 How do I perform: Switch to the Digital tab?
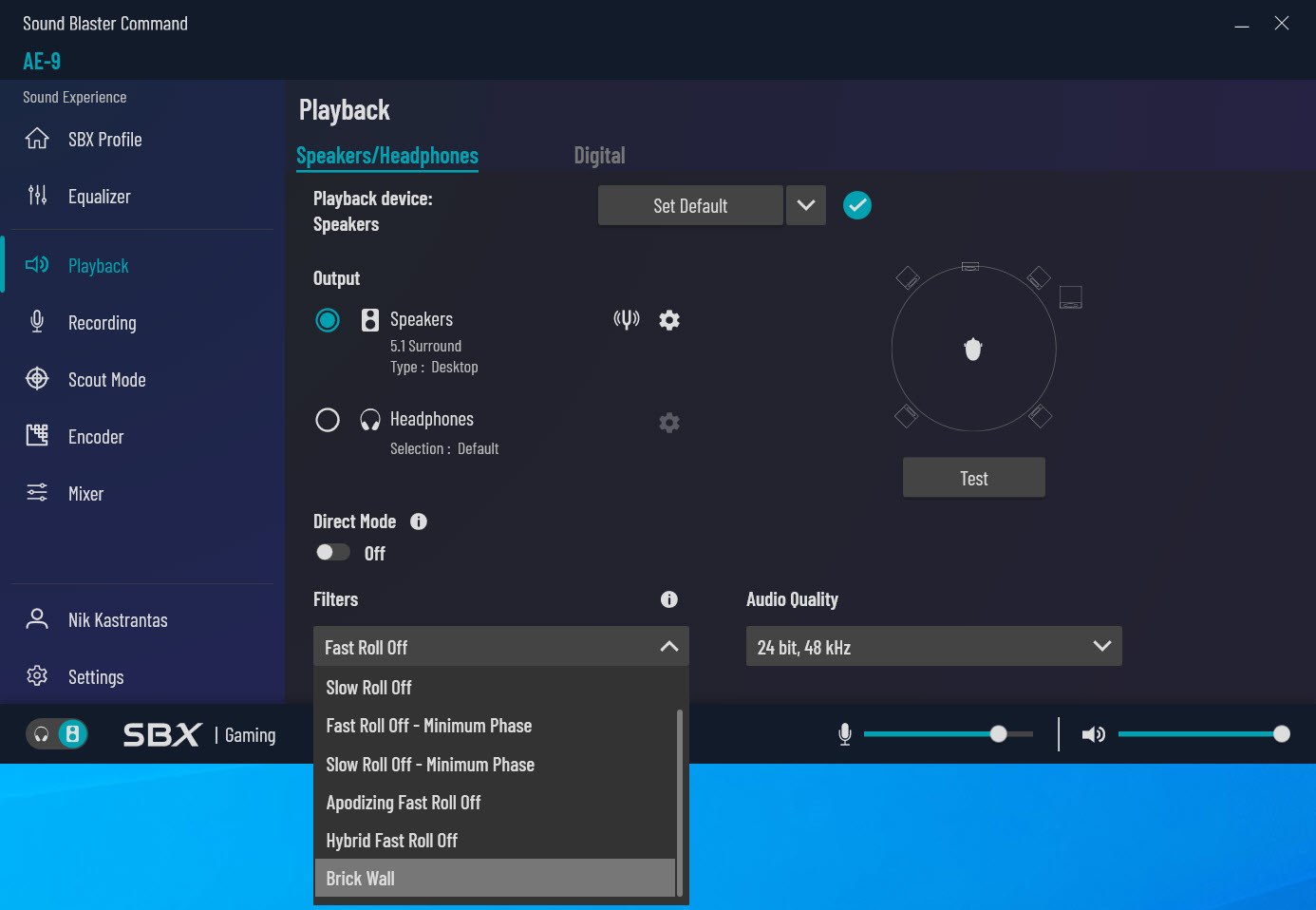pos(599,156)
